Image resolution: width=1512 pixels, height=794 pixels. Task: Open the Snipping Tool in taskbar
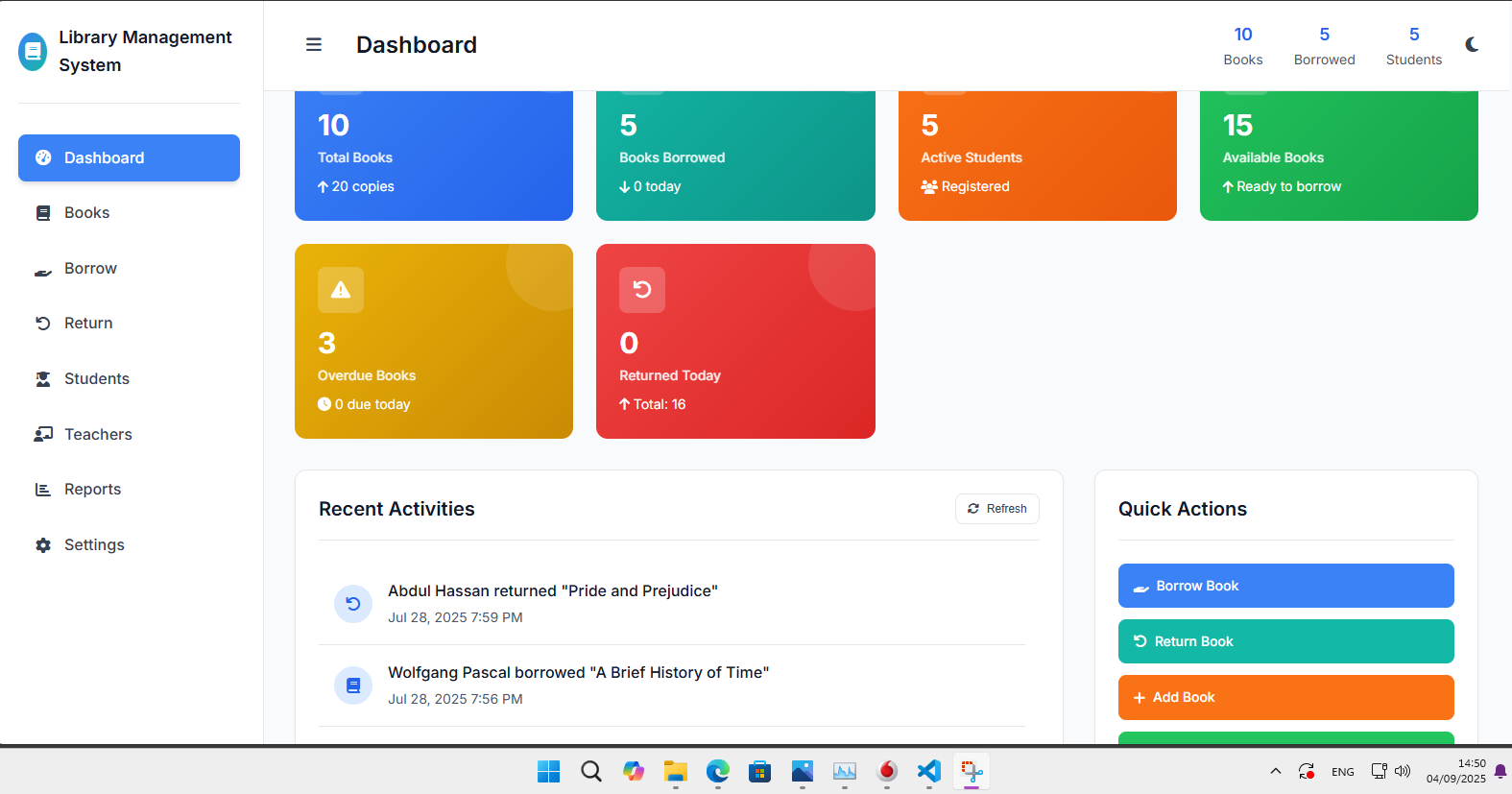tap(972, 772)
